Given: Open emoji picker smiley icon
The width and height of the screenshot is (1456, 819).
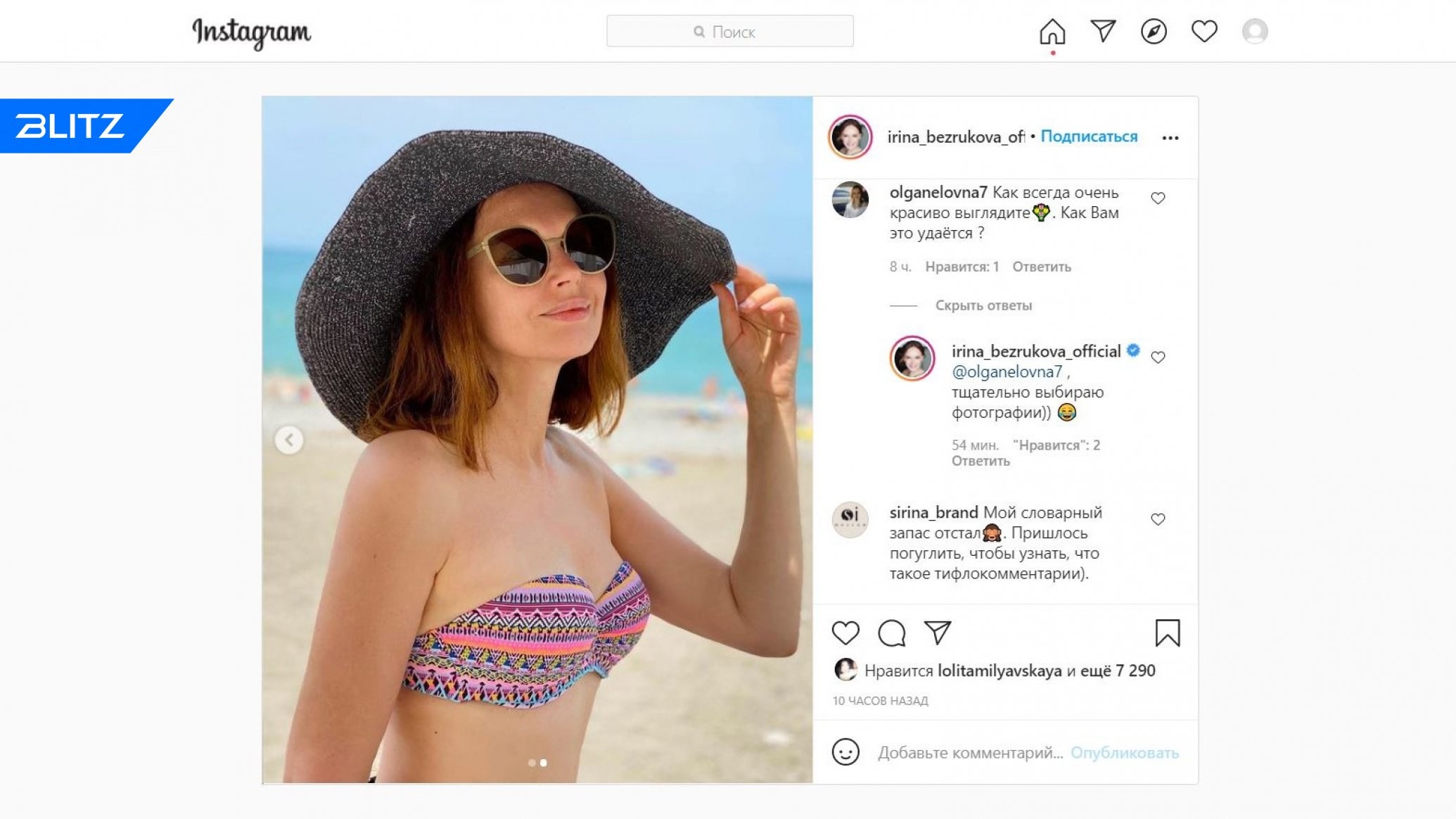Looking at the screenshot, I should point(845,752).
